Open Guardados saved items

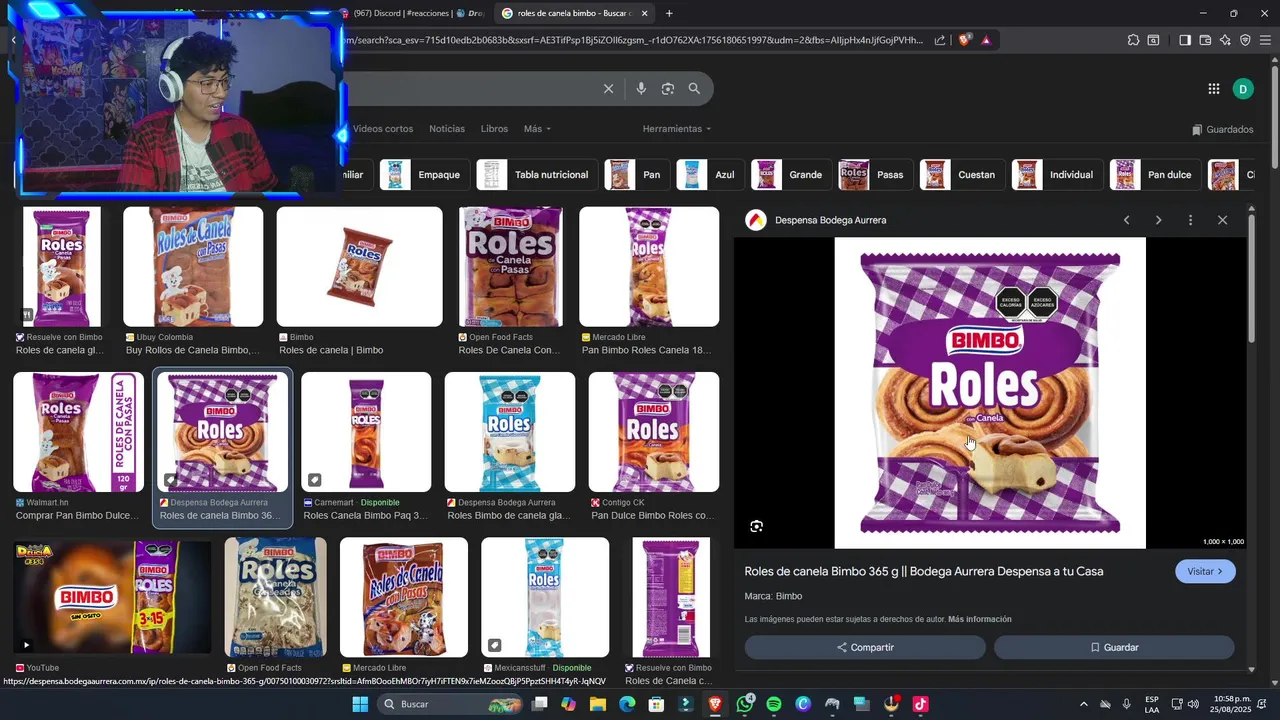[1222, 129]
